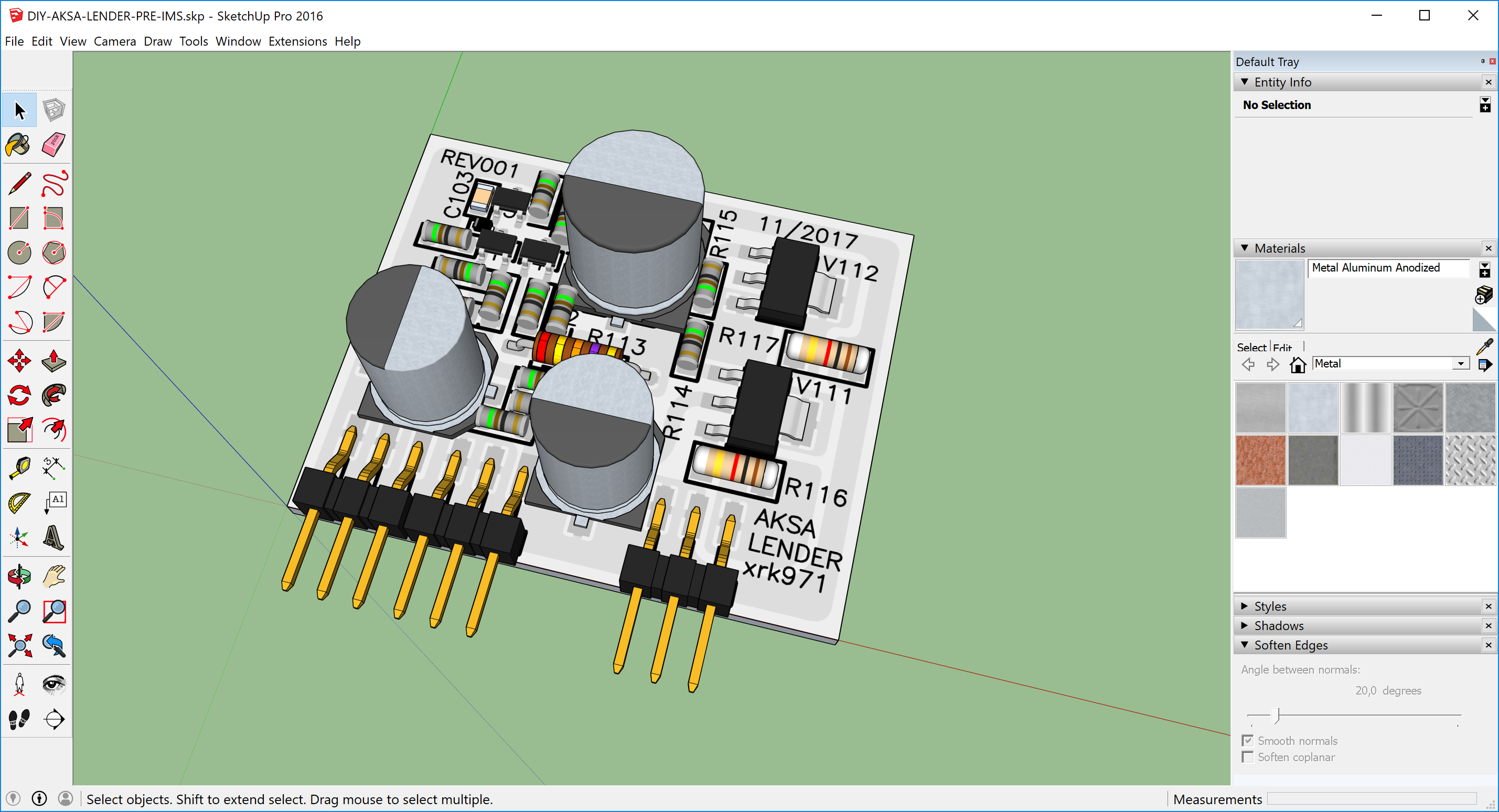
Task: Activate the Zoom magnifier tool
Action: (19, 611)
